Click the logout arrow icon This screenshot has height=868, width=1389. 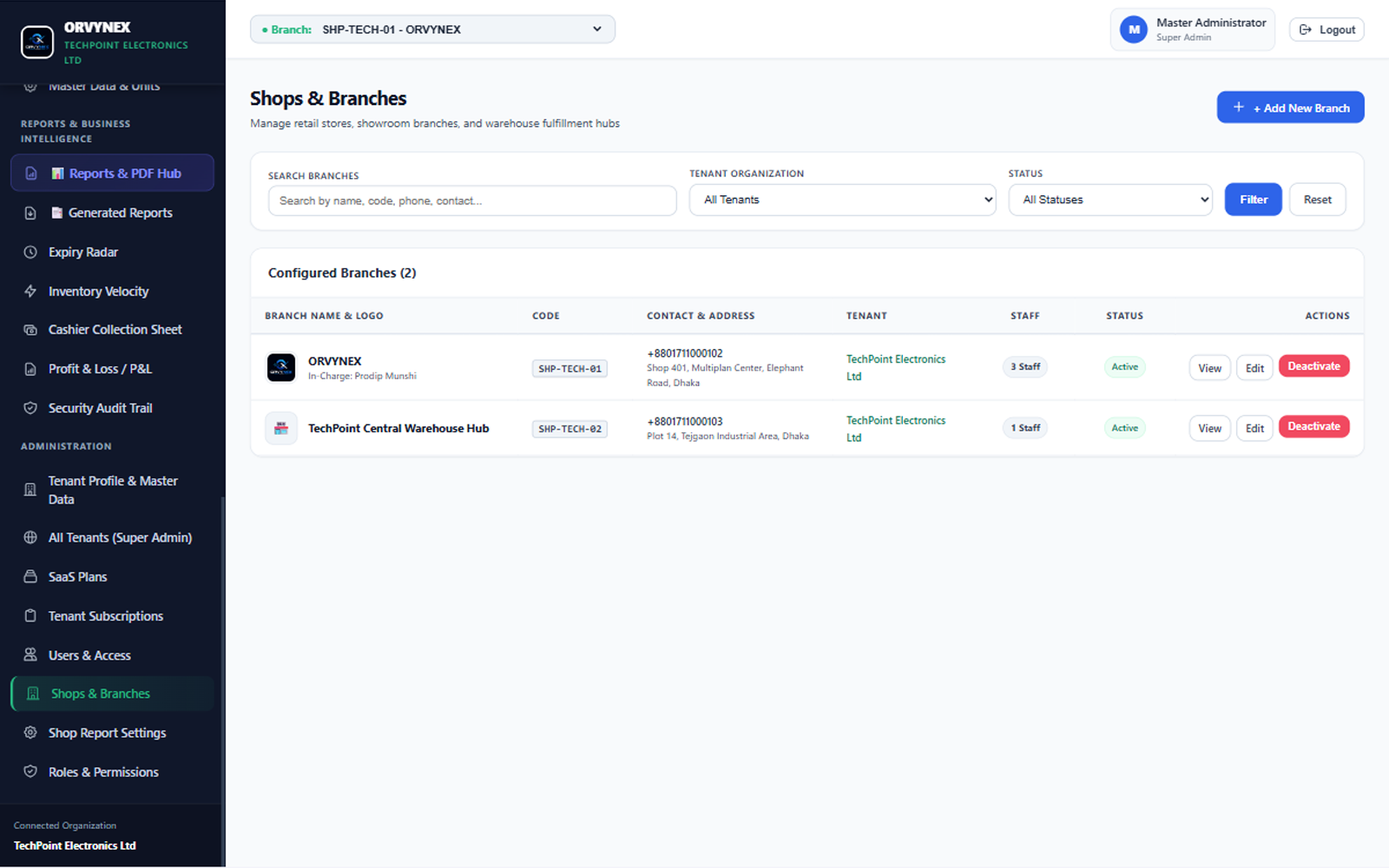pos(1306,30)
